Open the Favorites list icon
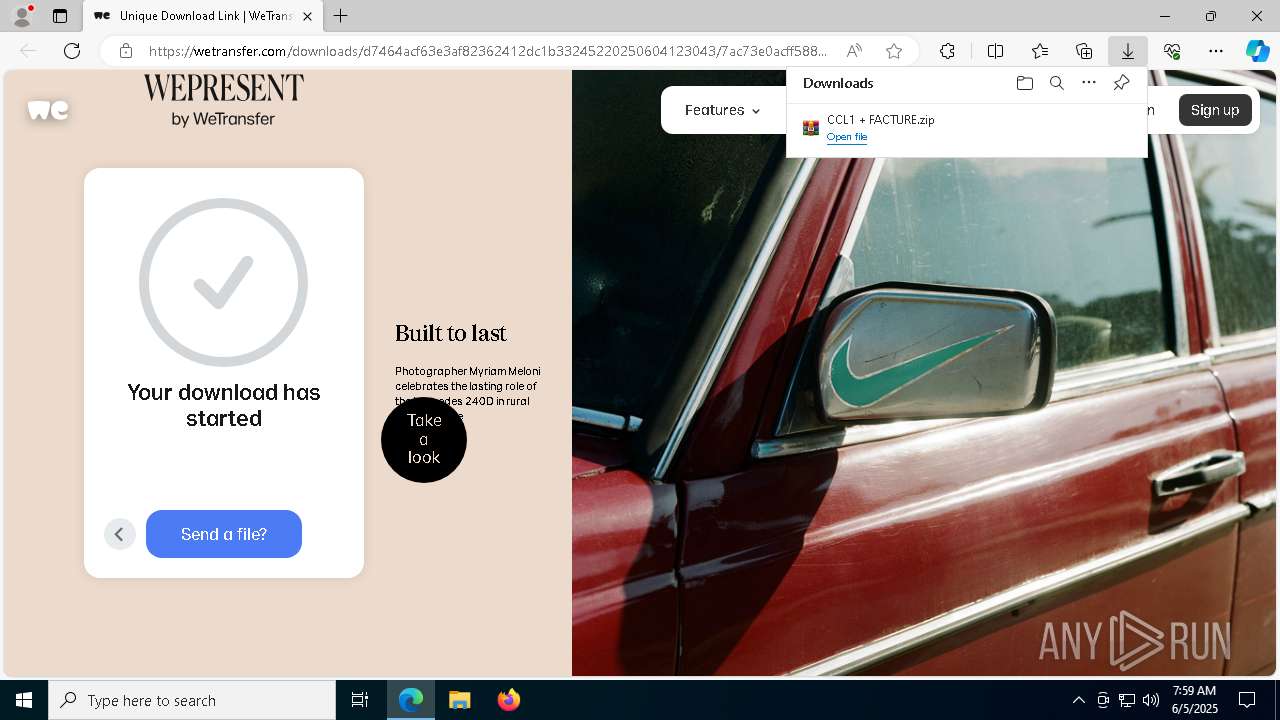Screen dimensions: 1280x720 tap(1040, 51)
